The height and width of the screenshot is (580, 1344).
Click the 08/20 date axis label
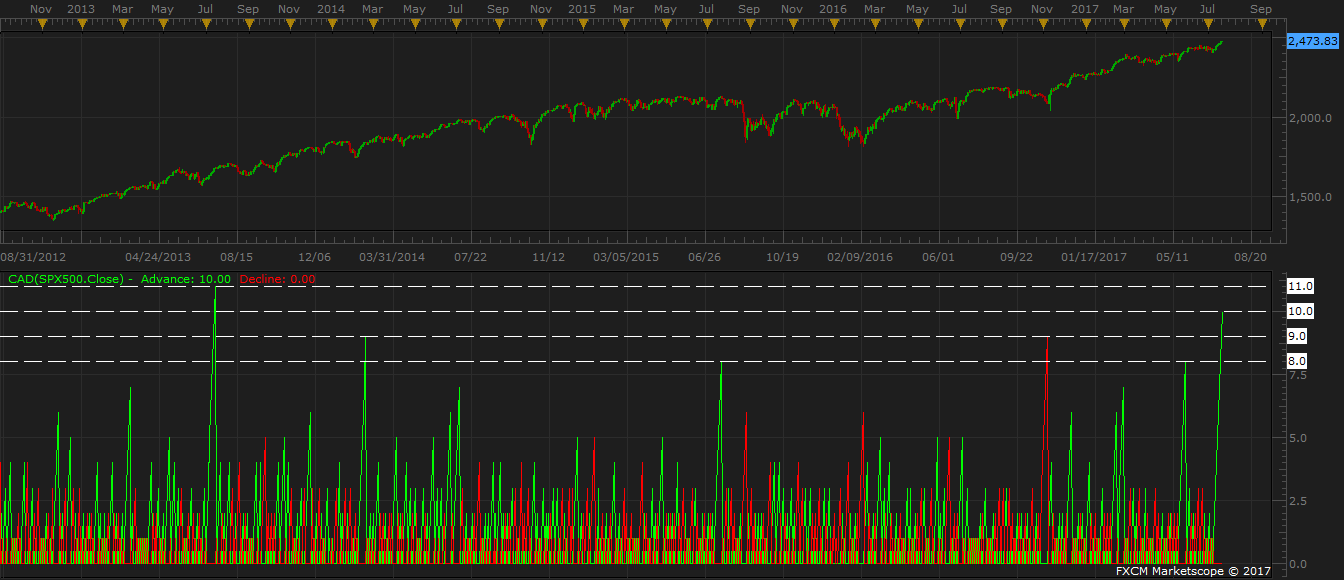pyautogui.click(x=1251, y=257)
